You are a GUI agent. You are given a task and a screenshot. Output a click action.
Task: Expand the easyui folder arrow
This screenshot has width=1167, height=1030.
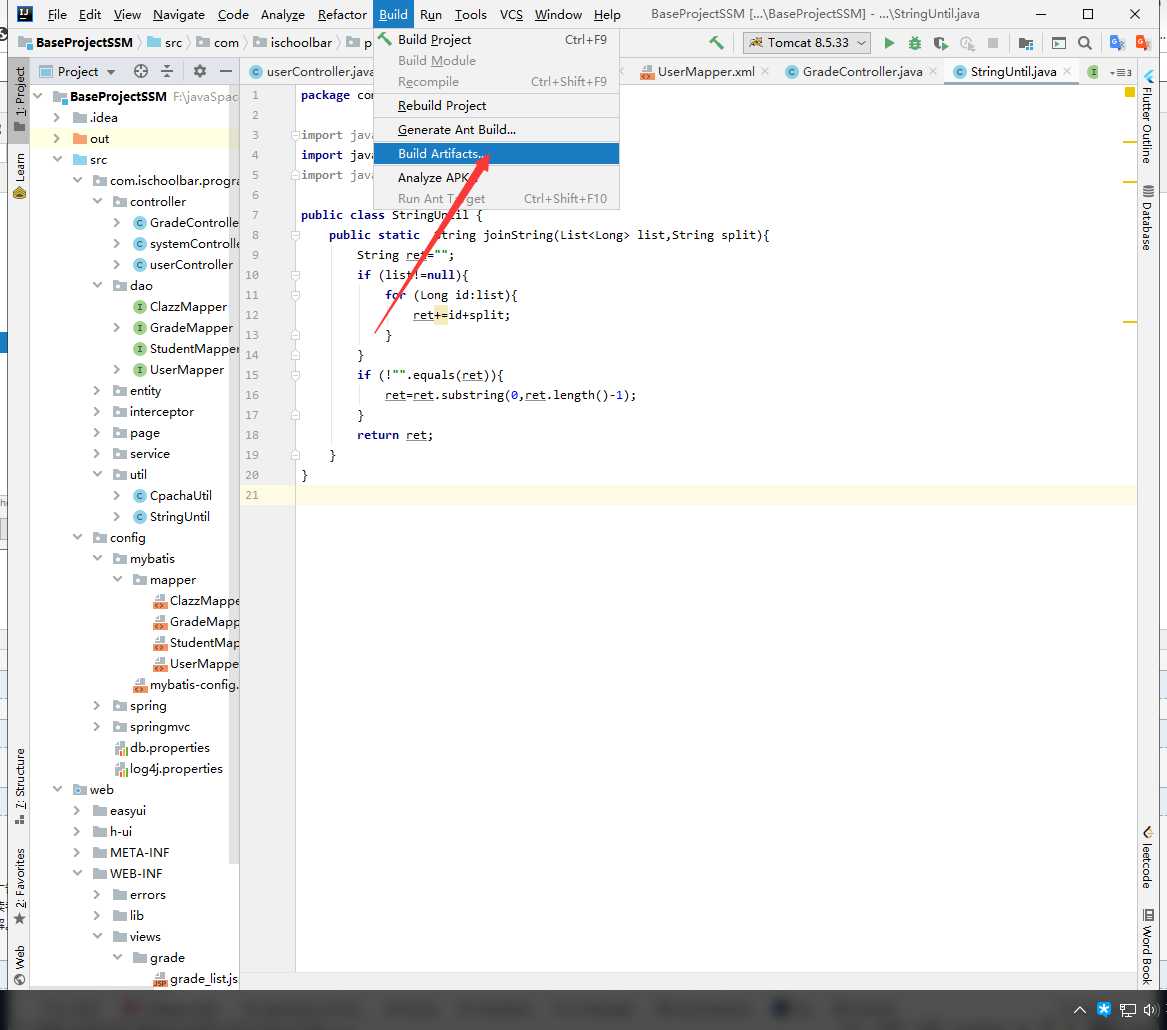[77, 810]
